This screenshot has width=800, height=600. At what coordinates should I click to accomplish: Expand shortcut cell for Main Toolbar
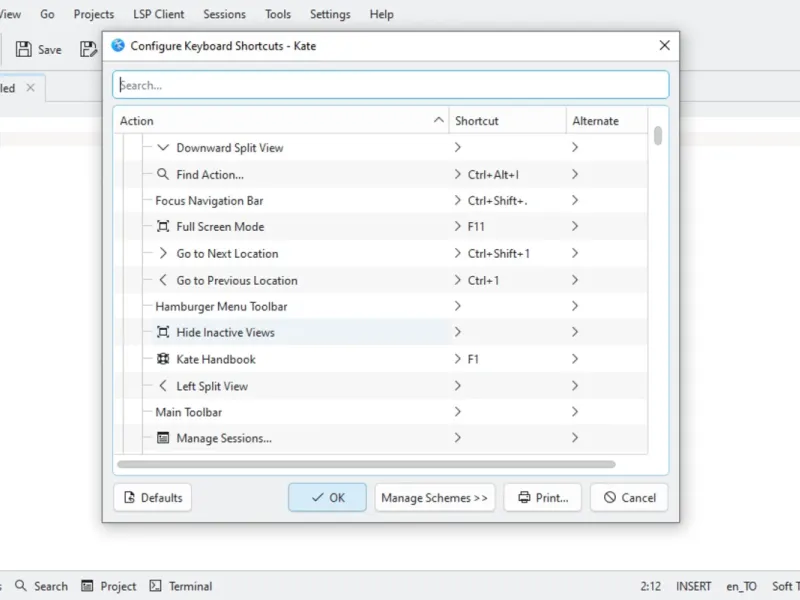tap(458, 412)
